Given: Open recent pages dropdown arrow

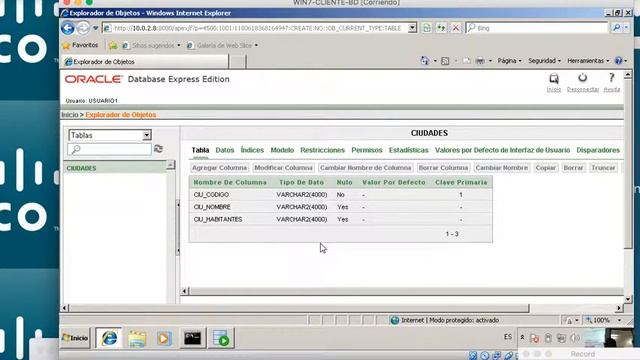Looking at the screenshot, I should point(96,28).
